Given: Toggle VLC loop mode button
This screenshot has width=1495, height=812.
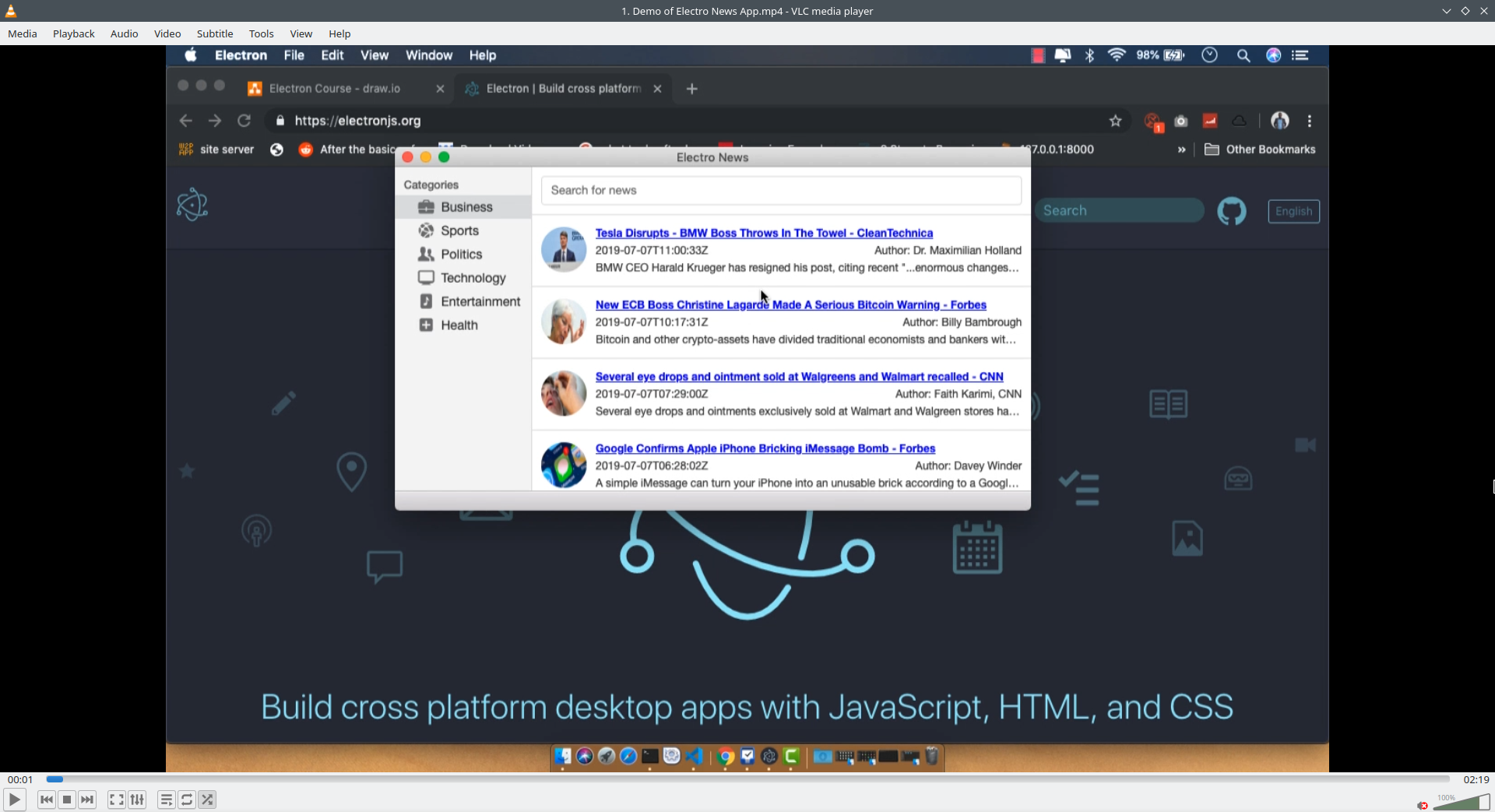Looking at the screenshot, I should [x=187, y=800].
